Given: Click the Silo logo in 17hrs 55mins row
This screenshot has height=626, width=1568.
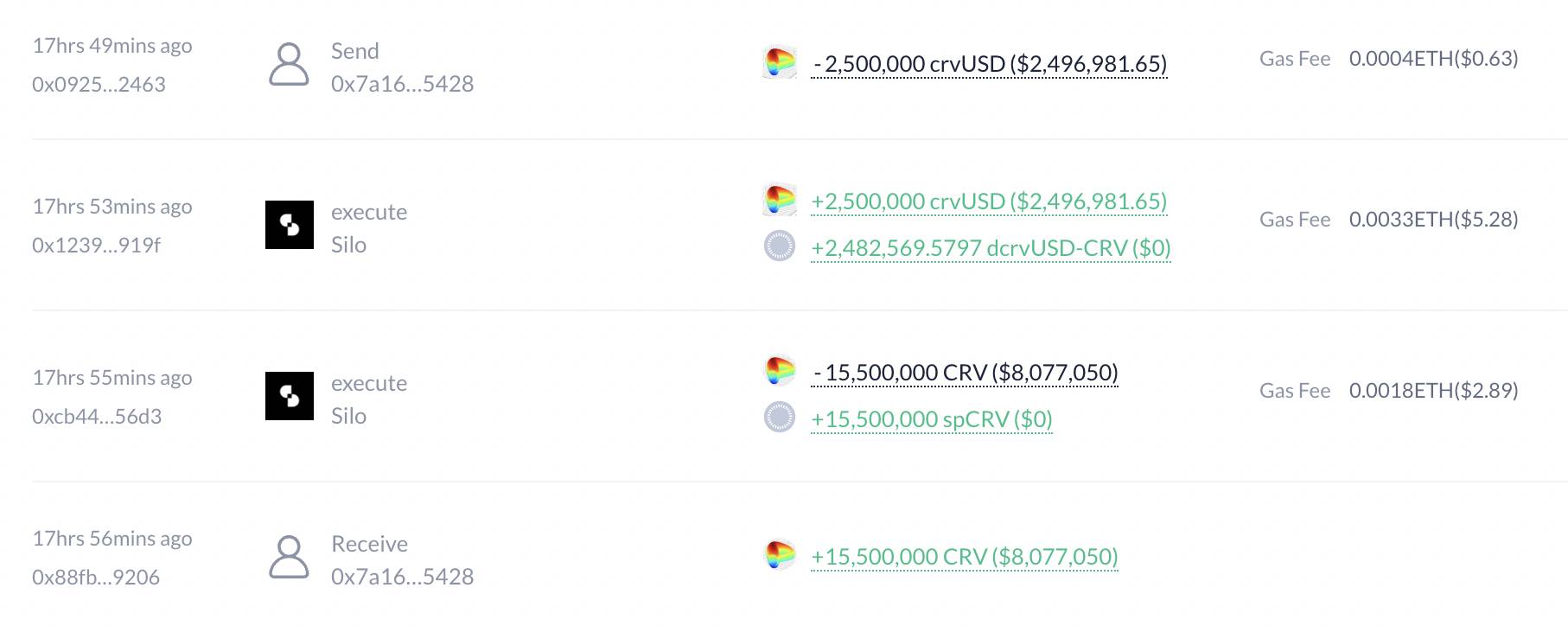Looking at the screenshot, I should pos(290,396).
